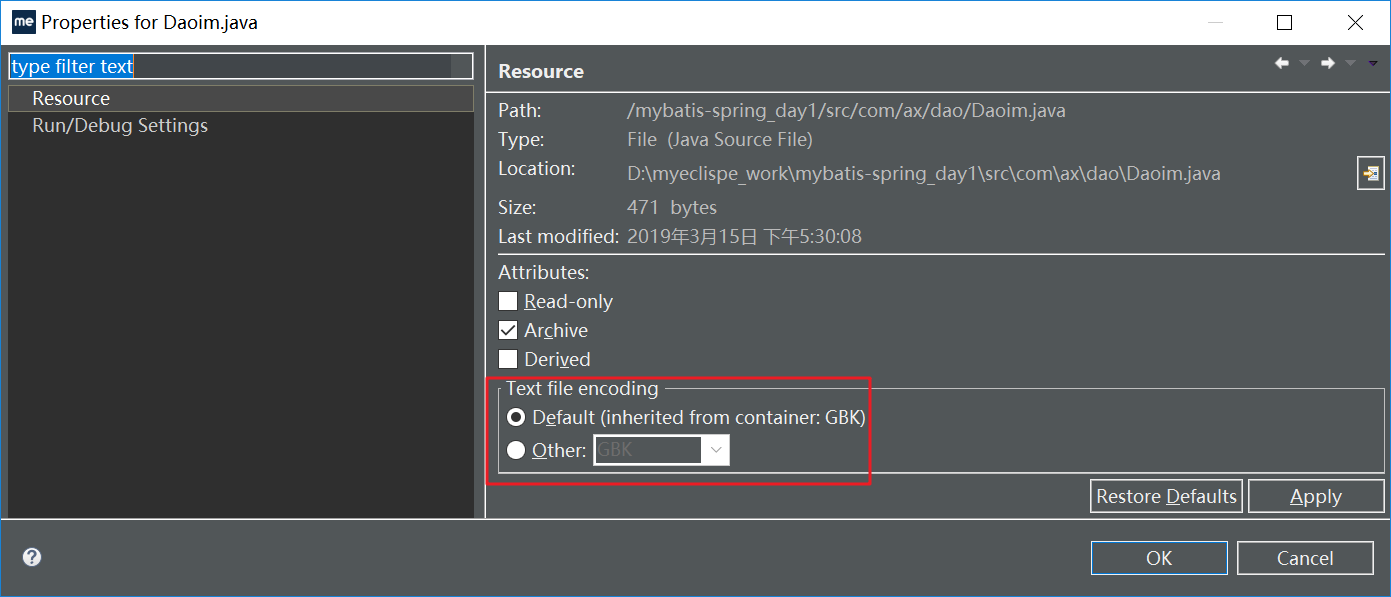Image resolution: width=1391 pixels, height=597 pixels.
Task: Open the back history dropdown arrow
Action: point(1304,64)
